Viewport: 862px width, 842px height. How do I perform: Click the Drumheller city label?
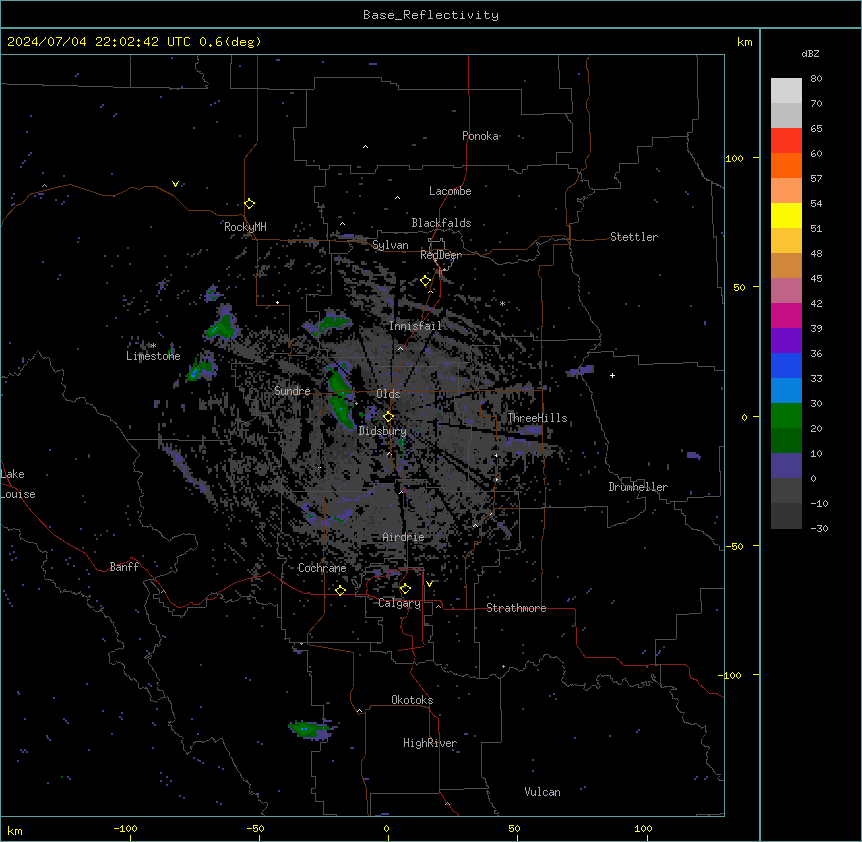[x=638, y=487]
